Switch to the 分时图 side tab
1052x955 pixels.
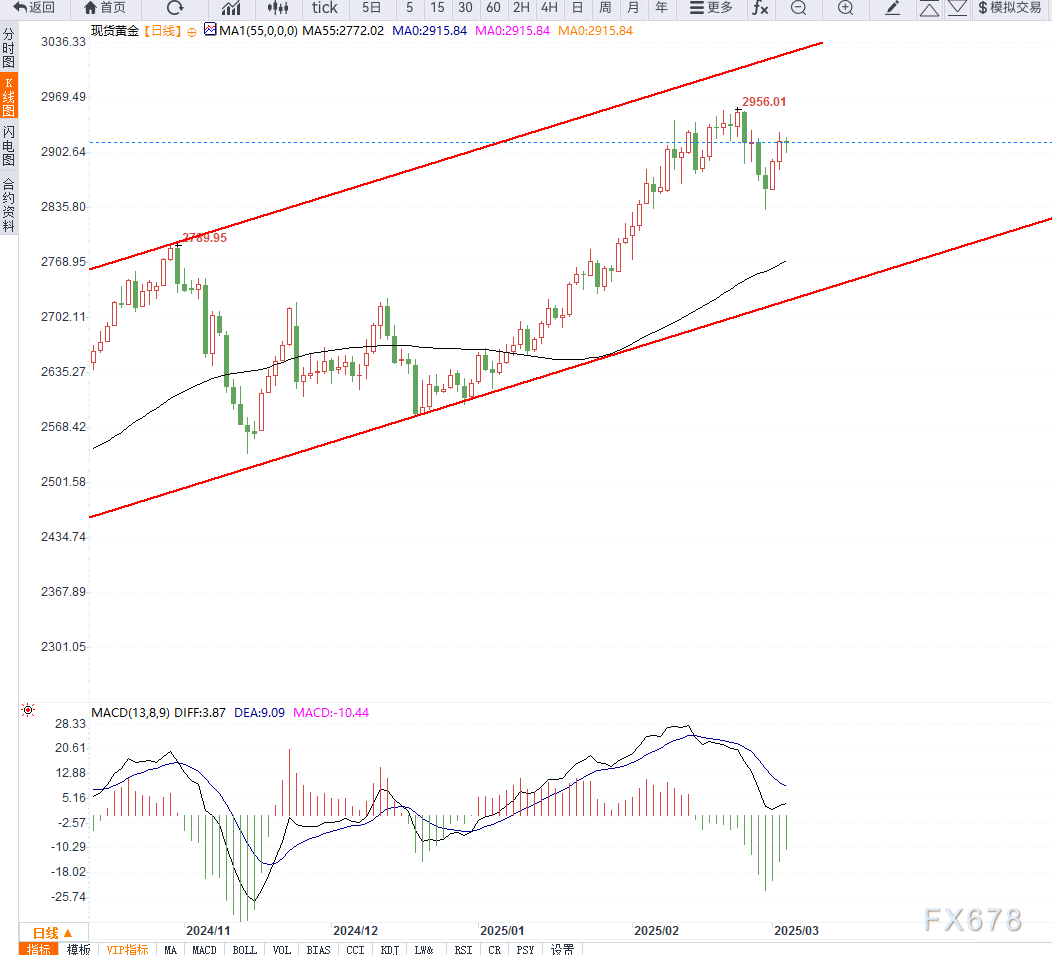point(8,48)
